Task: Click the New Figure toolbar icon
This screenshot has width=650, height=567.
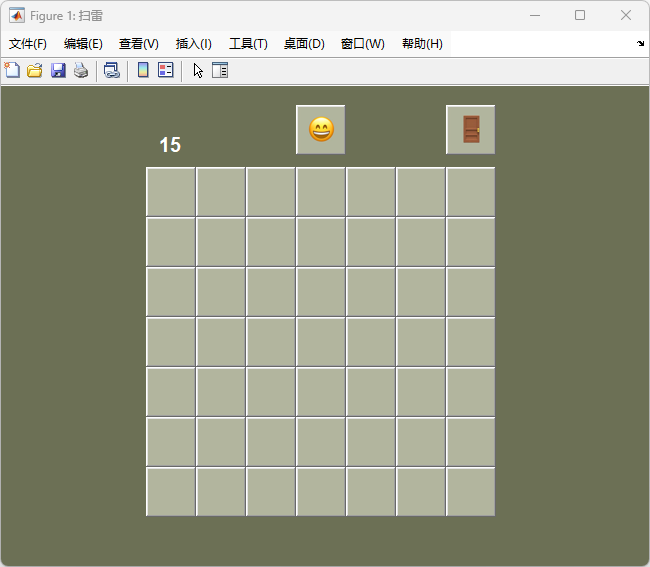Action: coord(12,70)
